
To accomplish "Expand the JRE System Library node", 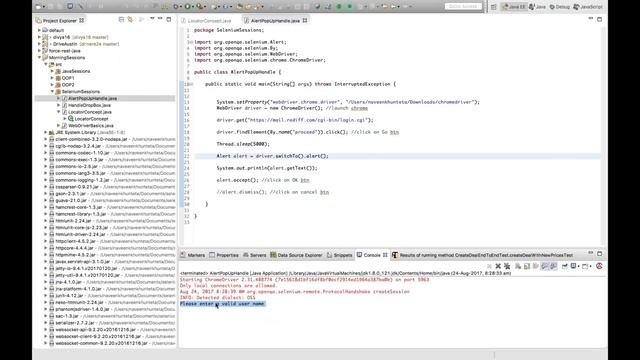I will (x=46, y=132).
